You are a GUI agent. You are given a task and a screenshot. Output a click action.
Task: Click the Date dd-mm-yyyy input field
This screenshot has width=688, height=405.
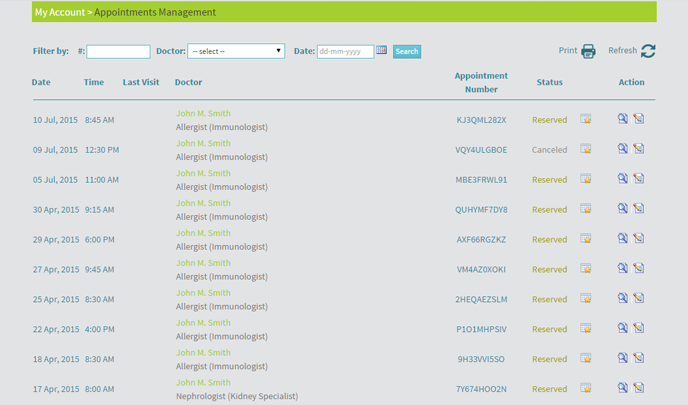pos(345,51)
